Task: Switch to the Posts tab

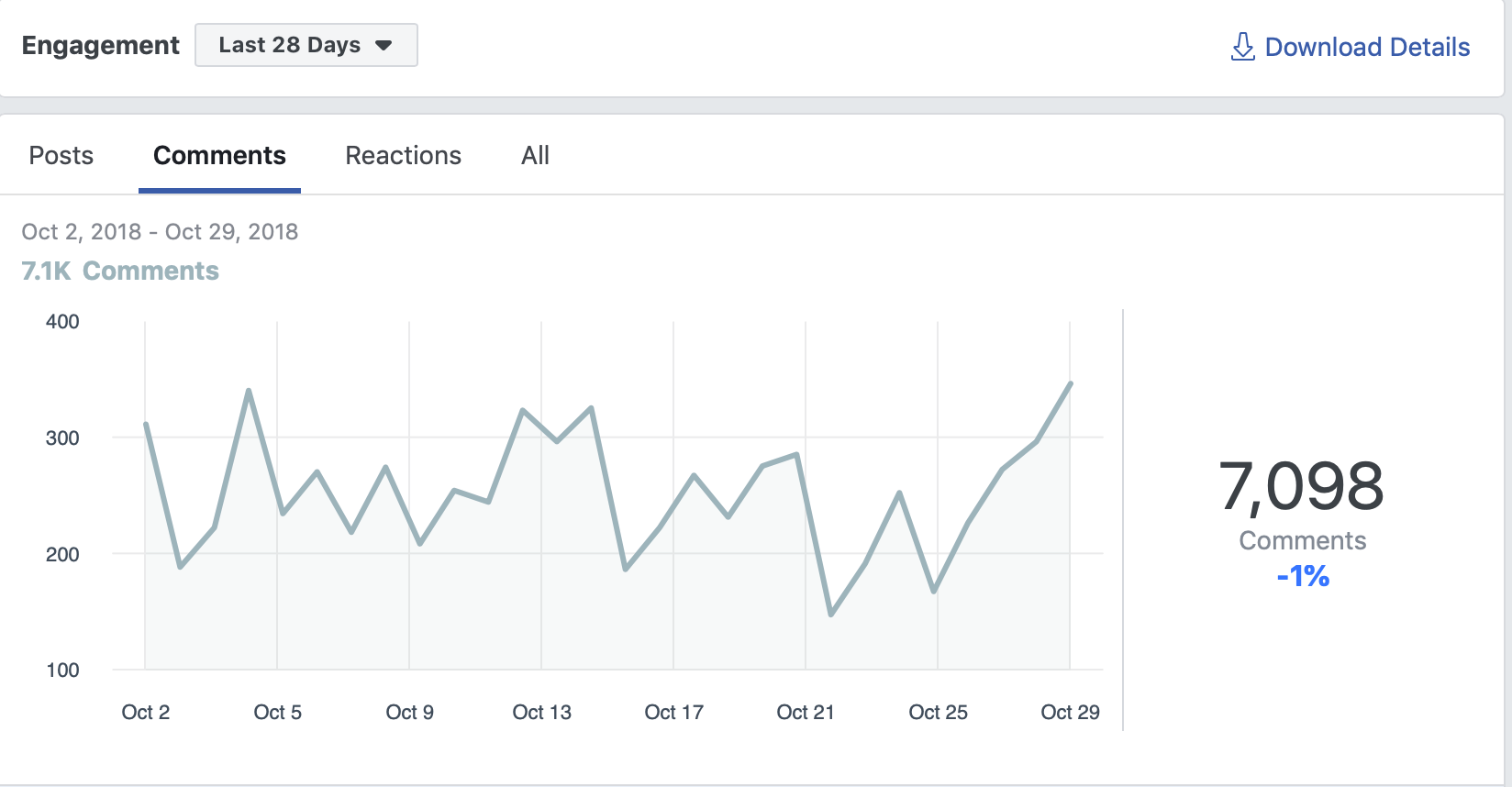Action: 61,156
